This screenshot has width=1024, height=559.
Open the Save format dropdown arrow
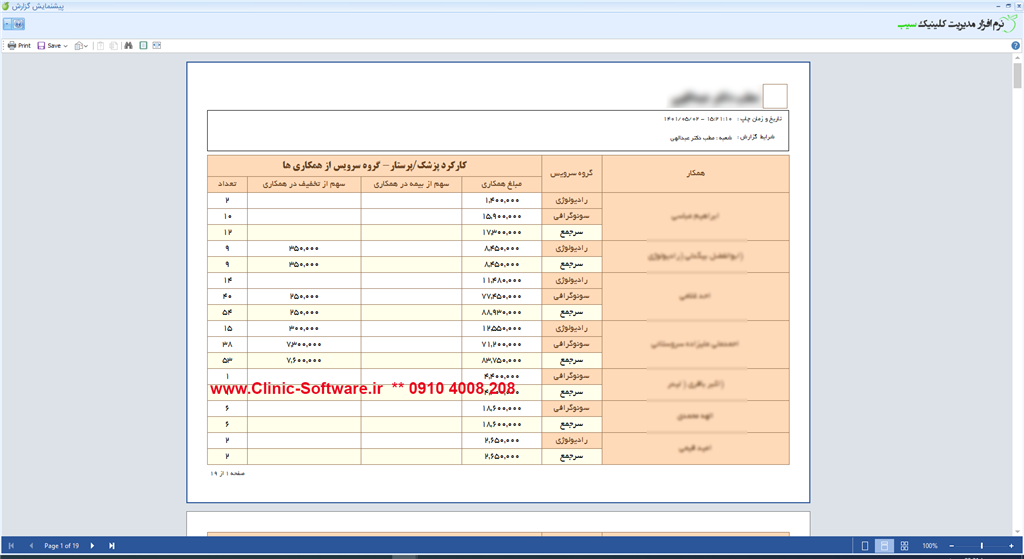point(65,46)
